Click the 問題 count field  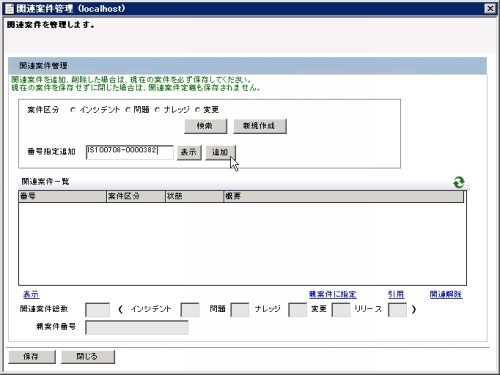click(x=240, y=310)
